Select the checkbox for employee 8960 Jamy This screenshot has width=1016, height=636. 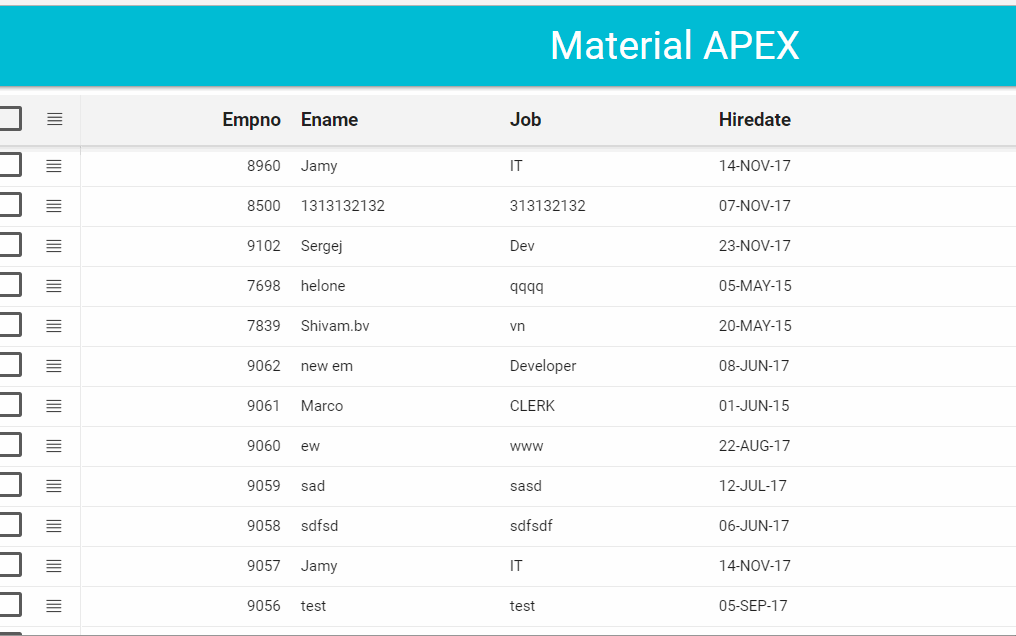coord(8,164)
